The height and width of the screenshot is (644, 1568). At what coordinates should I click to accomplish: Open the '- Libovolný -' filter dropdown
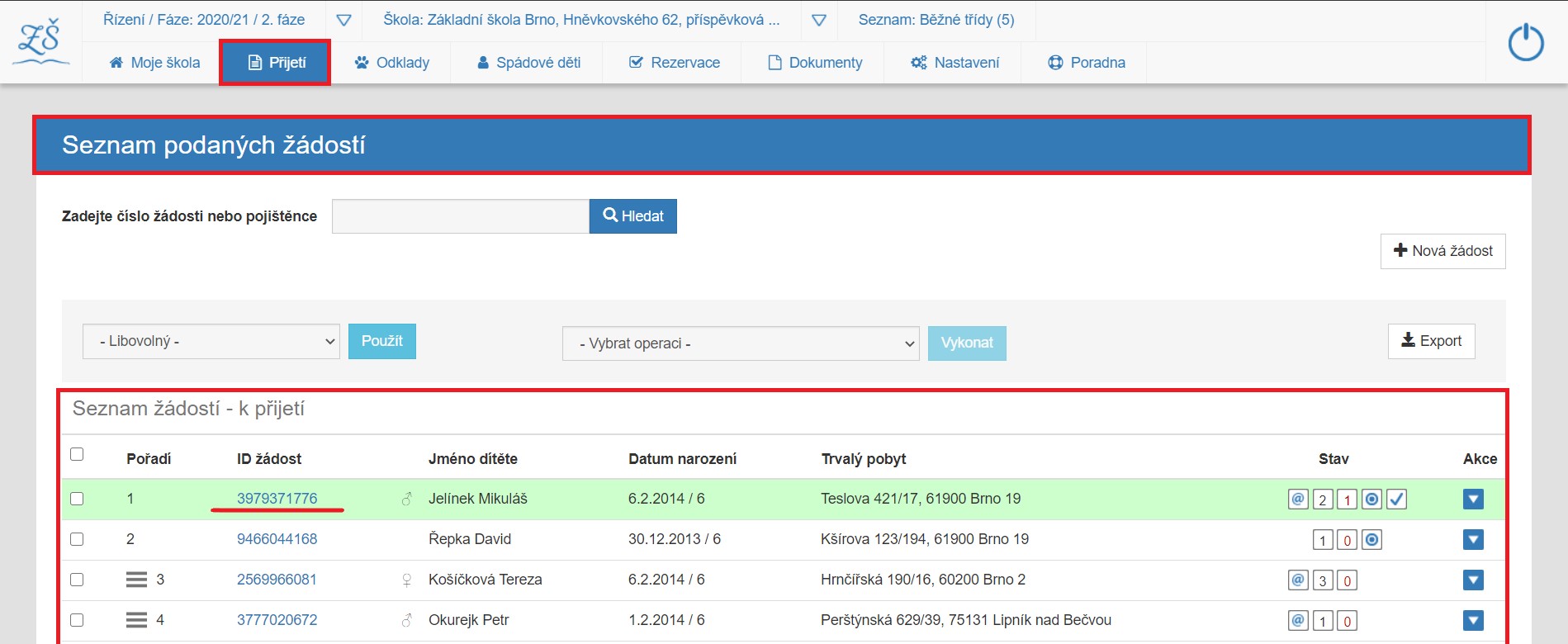[211, 341]
